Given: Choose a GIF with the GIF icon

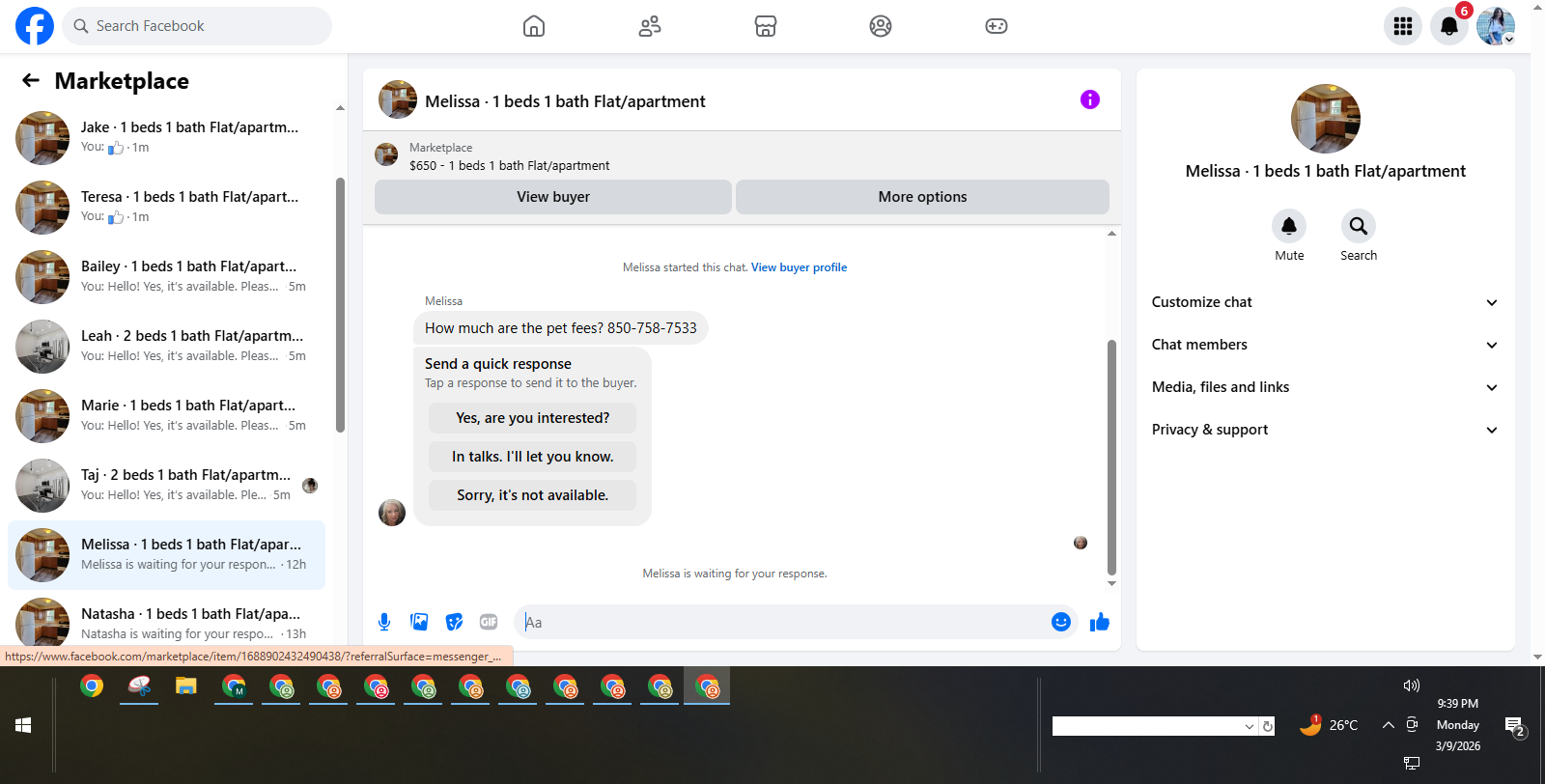Looking at the screenshot, I should tap(489, 622).
